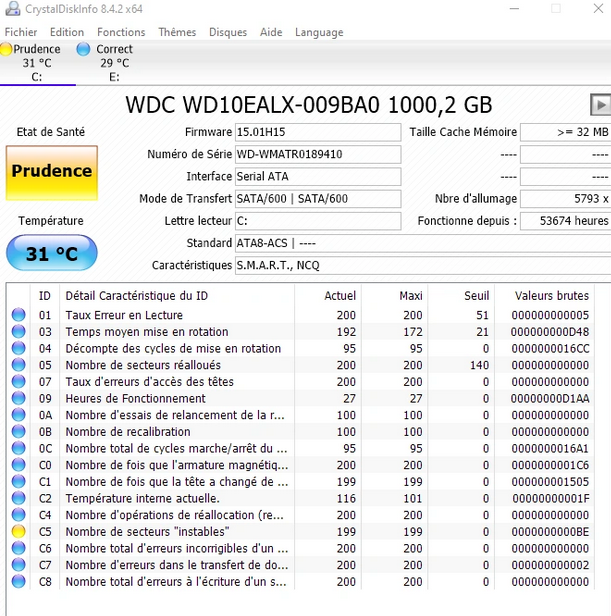Click threshold value 140 in row 05

coord(479,365)
